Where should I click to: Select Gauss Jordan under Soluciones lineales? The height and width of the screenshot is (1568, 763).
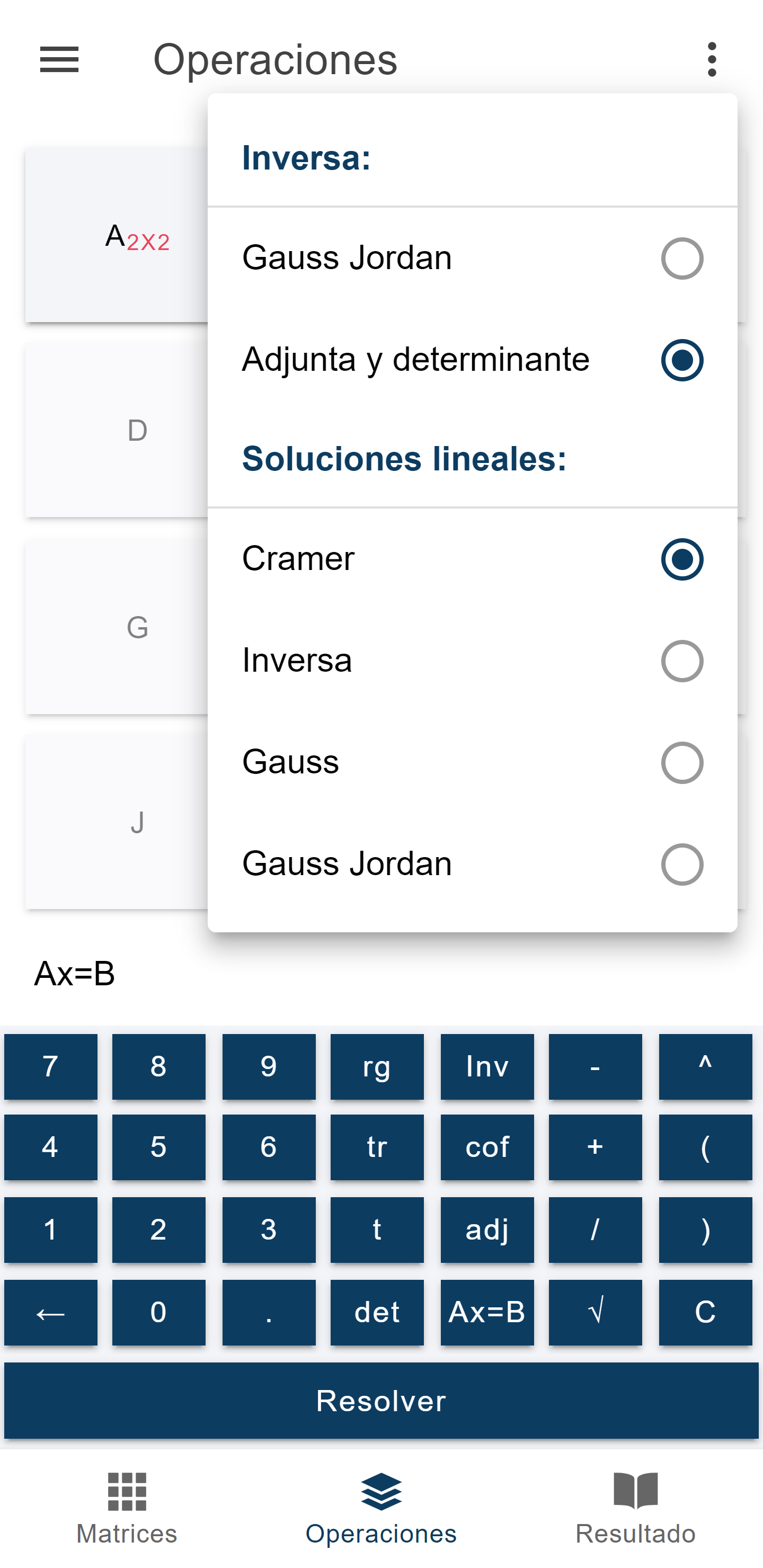472,864
